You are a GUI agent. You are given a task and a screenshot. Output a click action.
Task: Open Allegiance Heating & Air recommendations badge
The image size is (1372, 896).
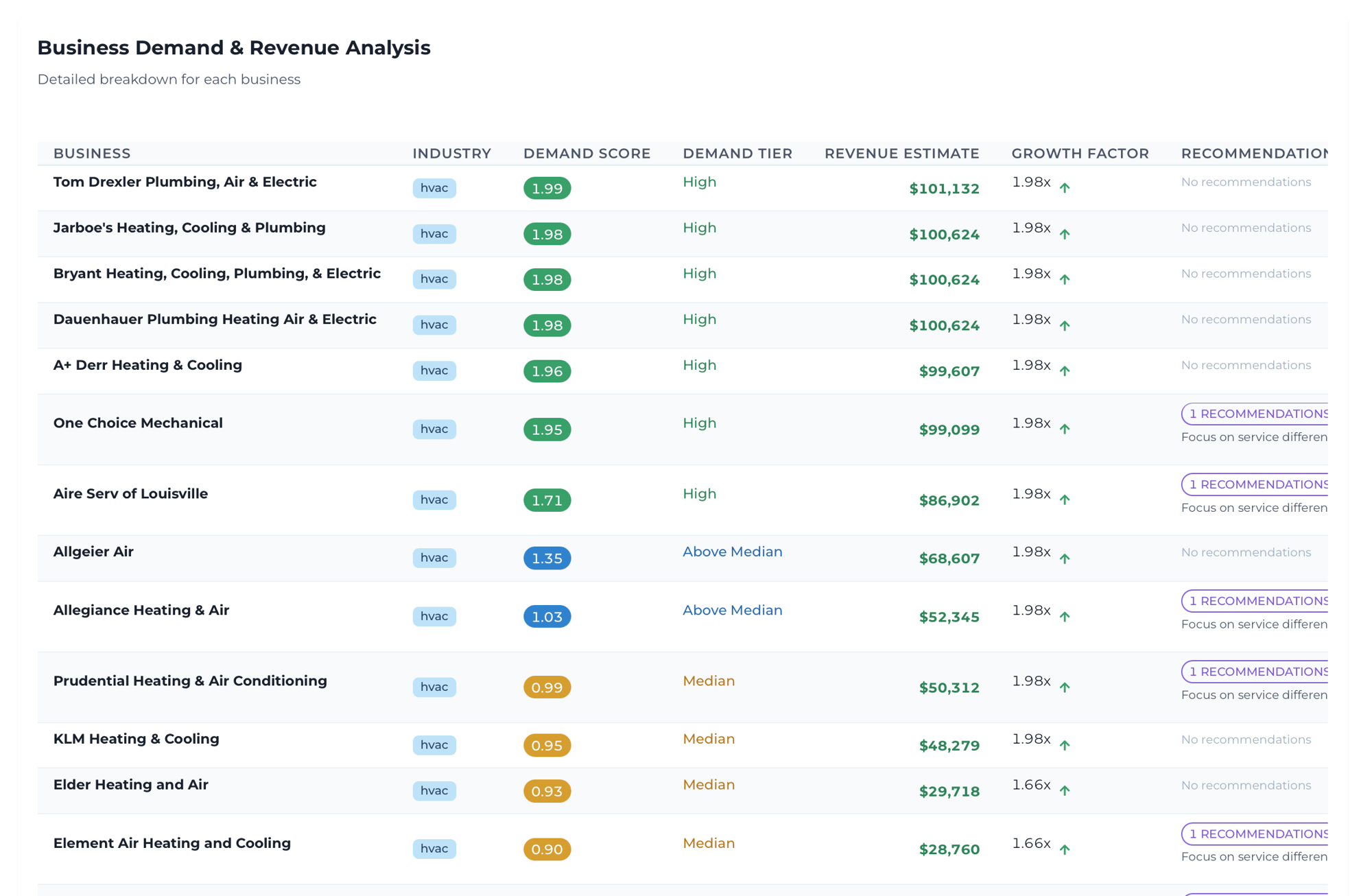(x=1257, y=601)
